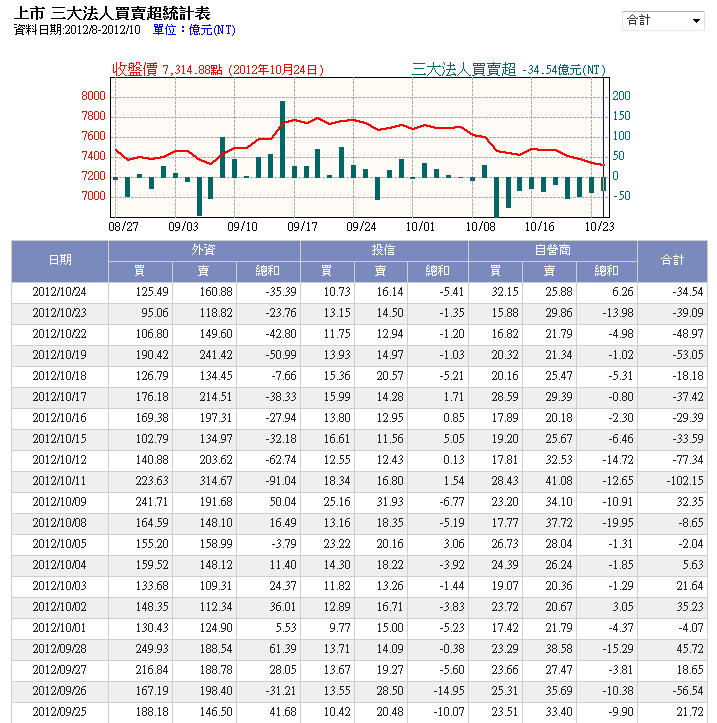The image size is (717, 723).
Task: Select the 2012/10/11 date cell
Action: click(60, 481)
